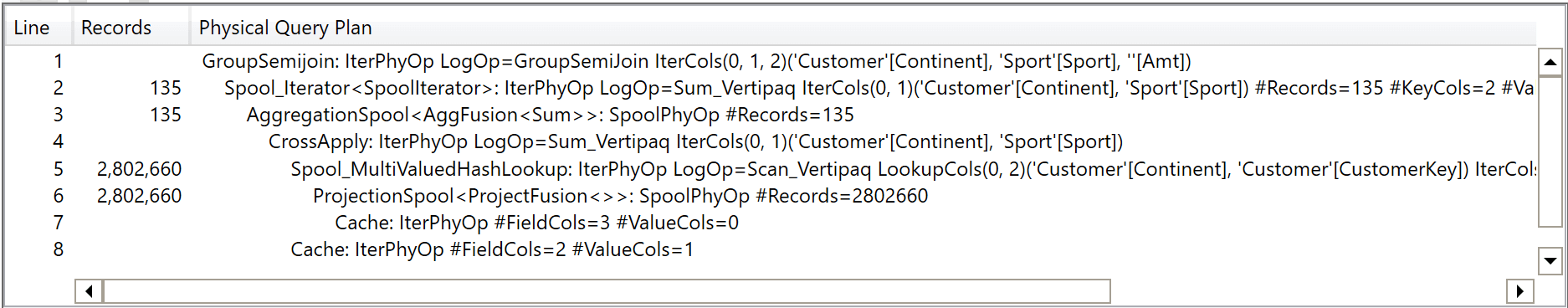This screenshot has width=1568, height=308.
Task: Click the Physical Query Plan column header
Action: [x=863, y=28]
